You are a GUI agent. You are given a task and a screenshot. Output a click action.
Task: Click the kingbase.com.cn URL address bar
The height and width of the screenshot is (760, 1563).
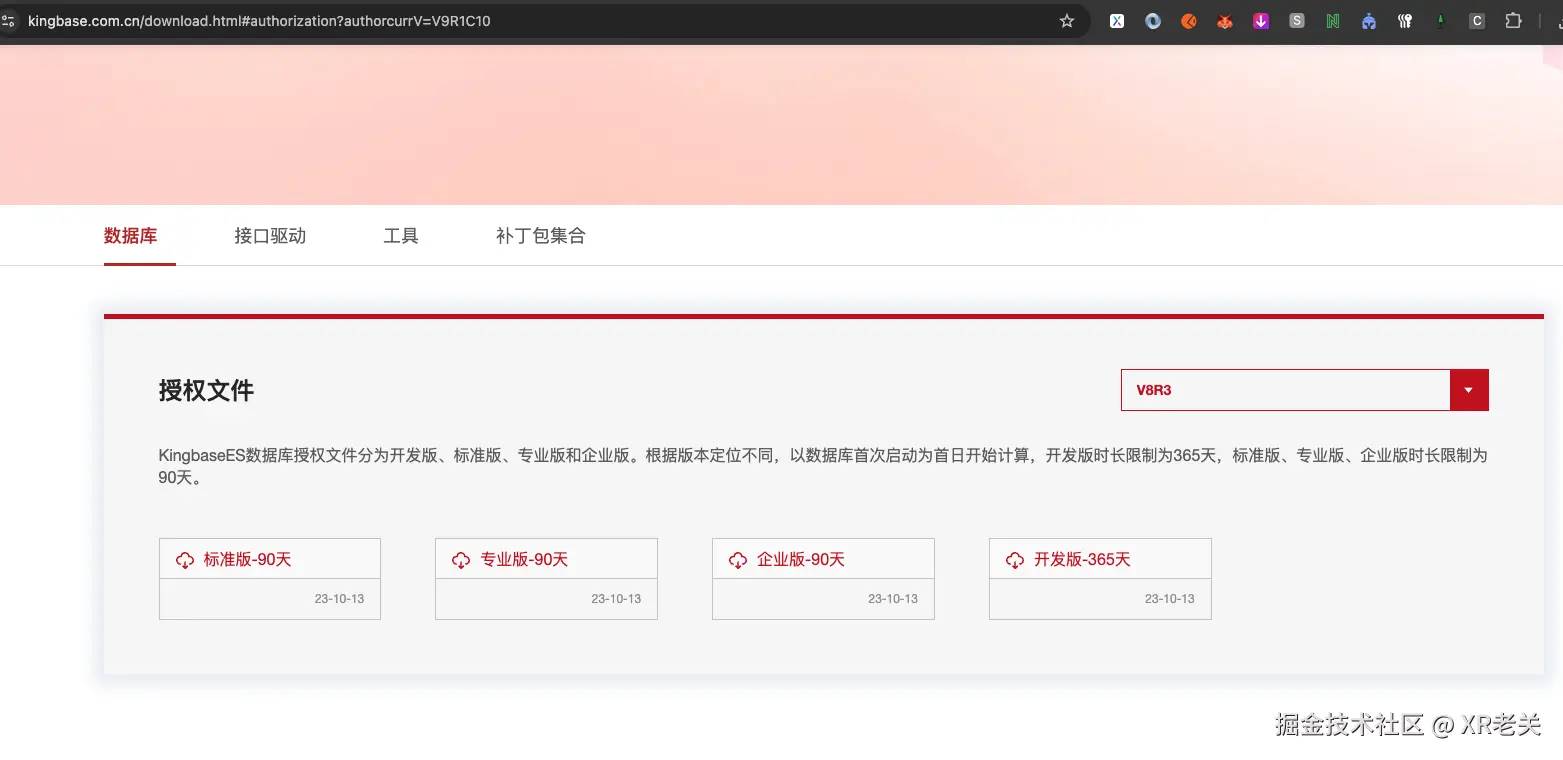pos(540,21)
